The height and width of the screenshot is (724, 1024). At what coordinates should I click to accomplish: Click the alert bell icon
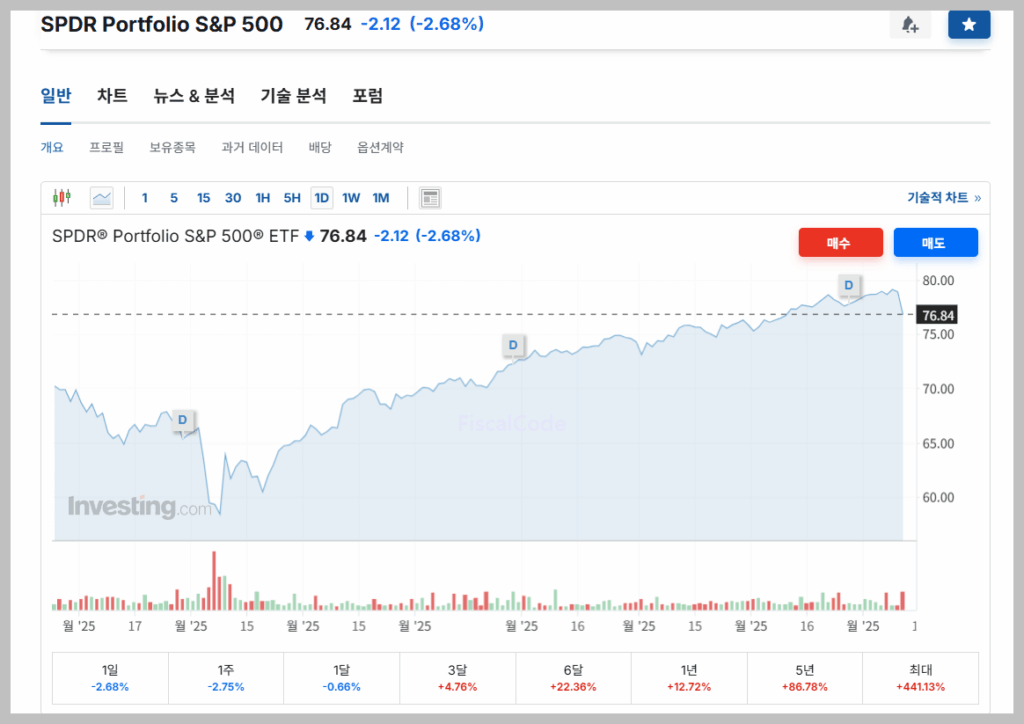click(x=910, y=25)
